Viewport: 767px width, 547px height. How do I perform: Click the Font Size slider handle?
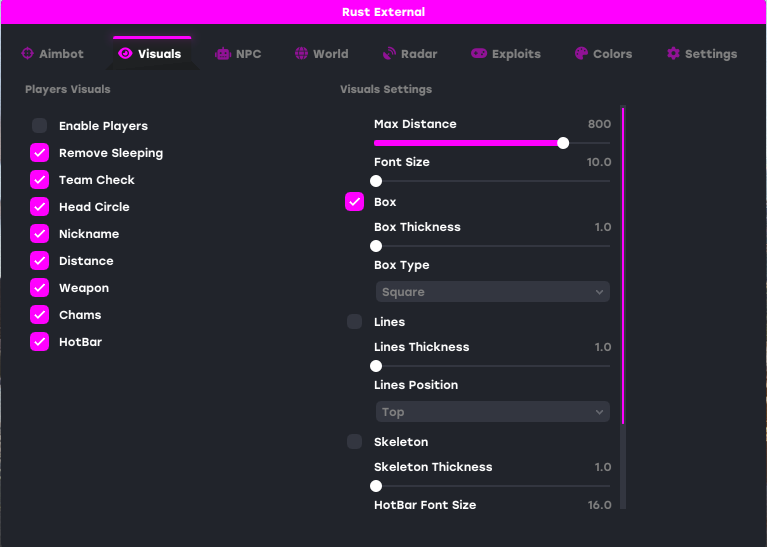tap(376, 181)
